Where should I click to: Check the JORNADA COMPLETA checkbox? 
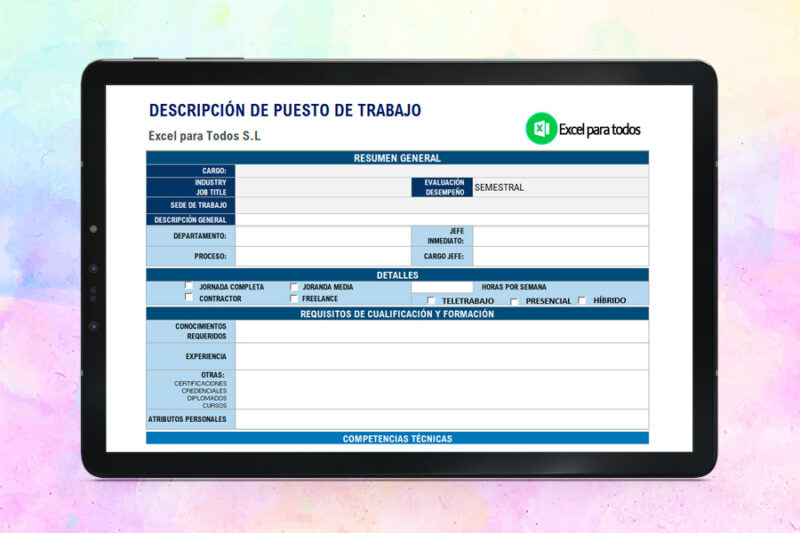[189, 286]
